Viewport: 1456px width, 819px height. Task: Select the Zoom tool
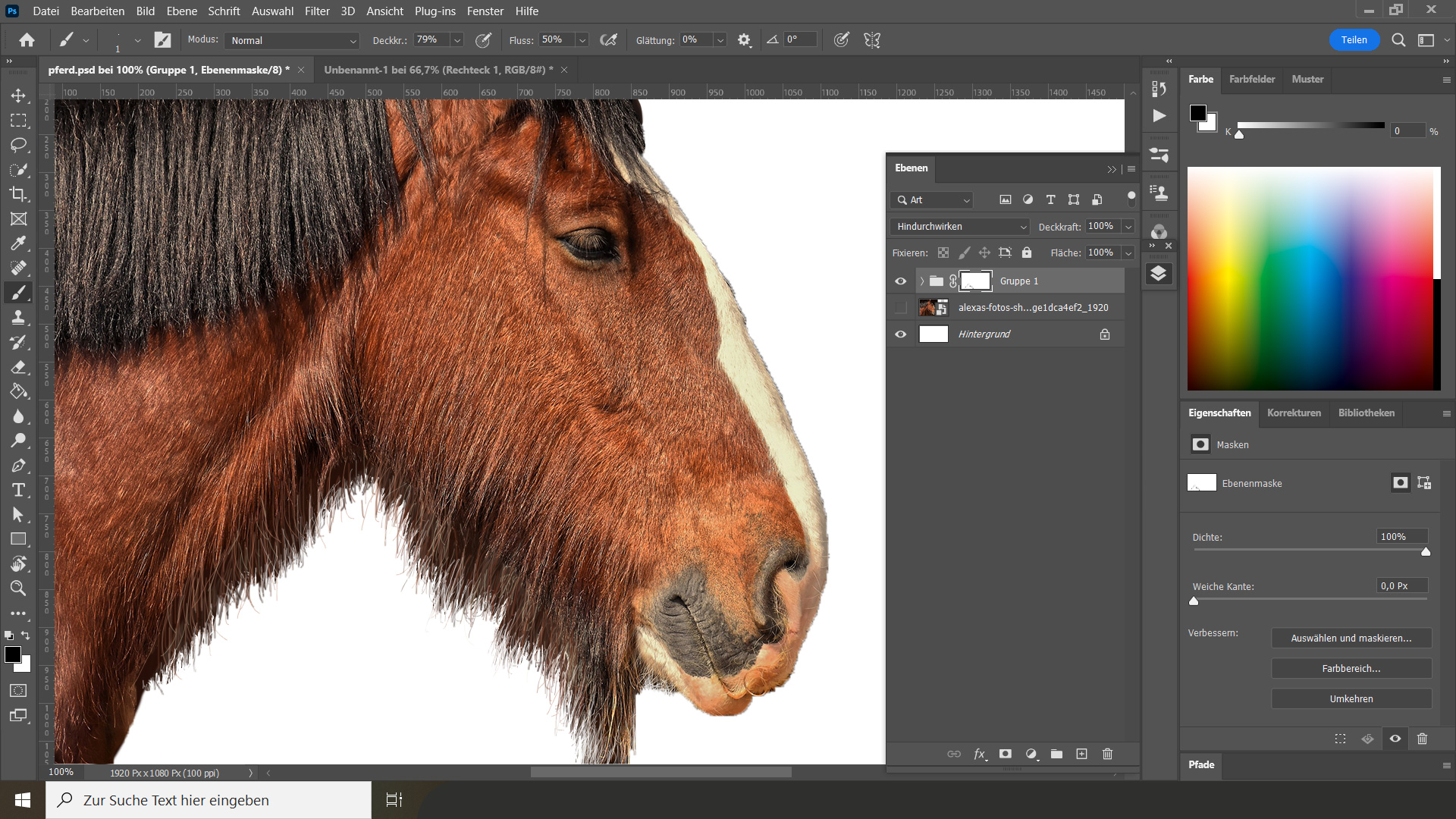[x=18, y=588]
